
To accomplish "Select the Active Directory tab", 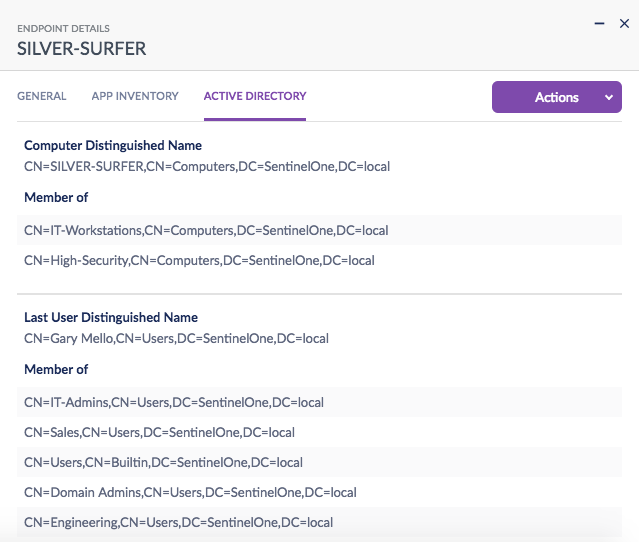I will pyautogui.click(x=255, y=97).
